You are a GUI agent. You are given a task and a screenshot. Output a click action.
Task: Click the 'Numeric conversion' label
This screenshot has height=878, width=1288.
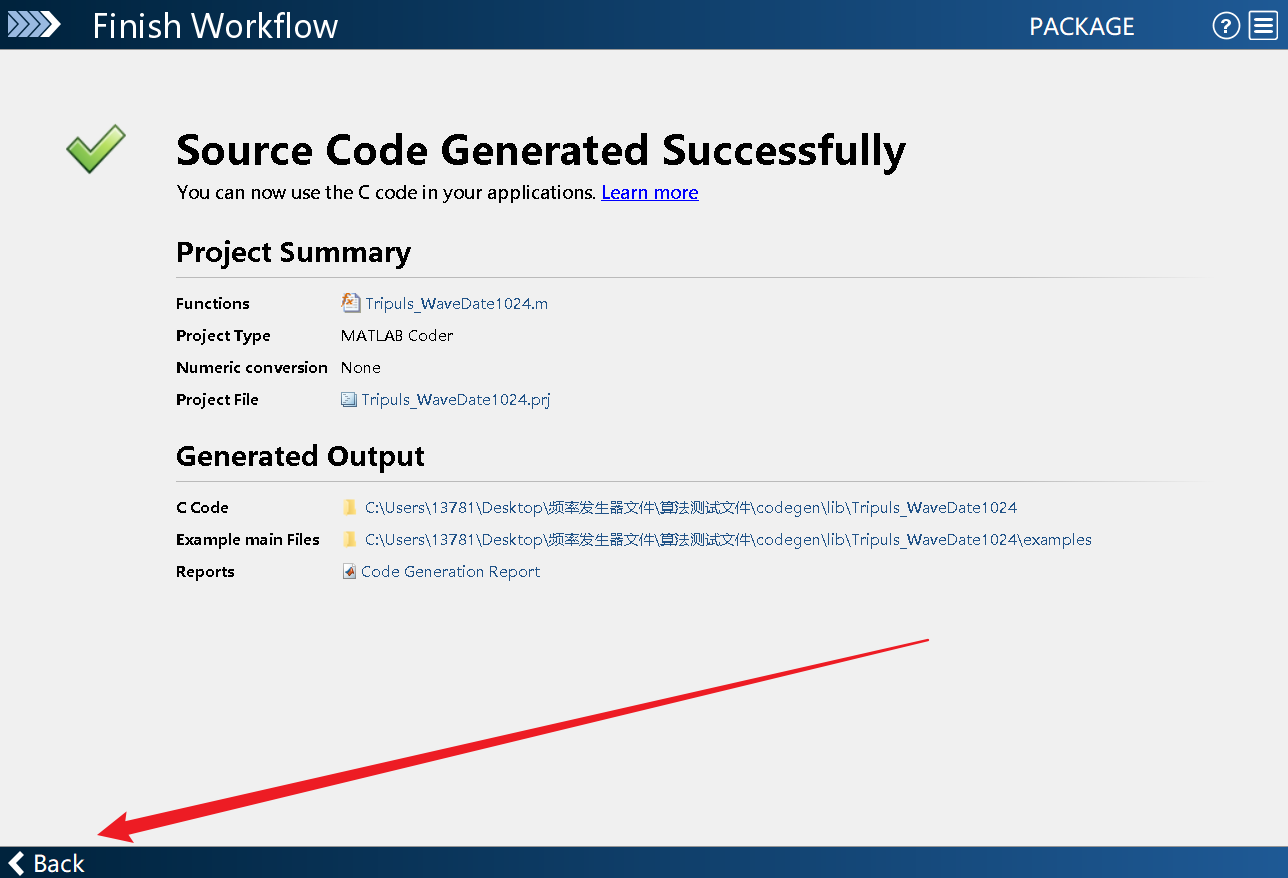pyautogui.click(x=252, y=368)
